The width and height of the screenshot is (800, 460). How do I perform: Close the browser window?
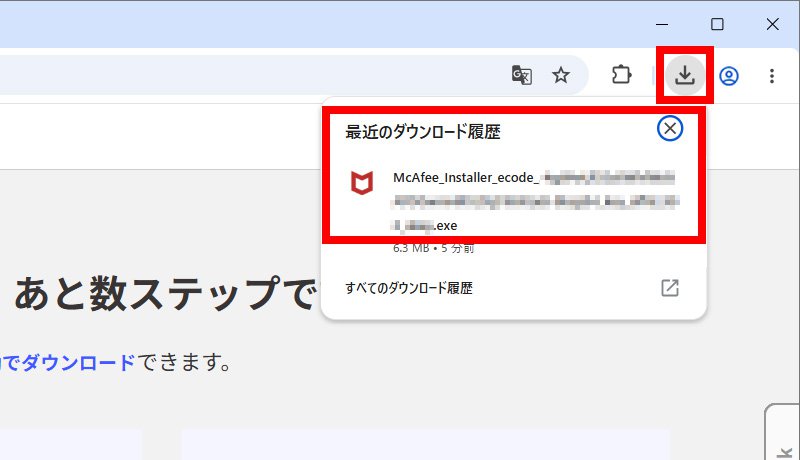[x=772, y=24]
